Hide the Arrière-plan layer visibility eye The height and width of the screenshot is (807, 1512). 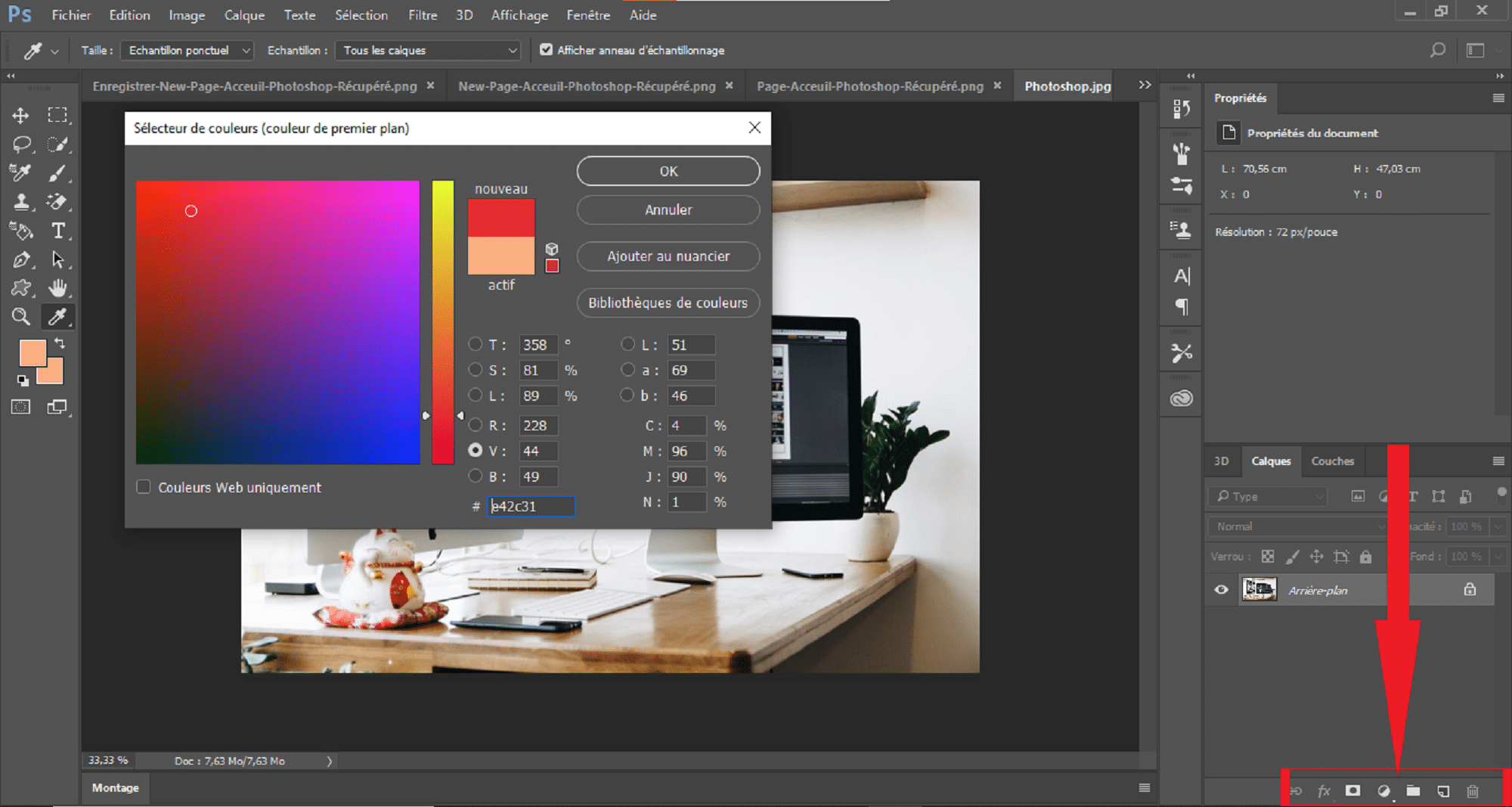point(1222,590)
